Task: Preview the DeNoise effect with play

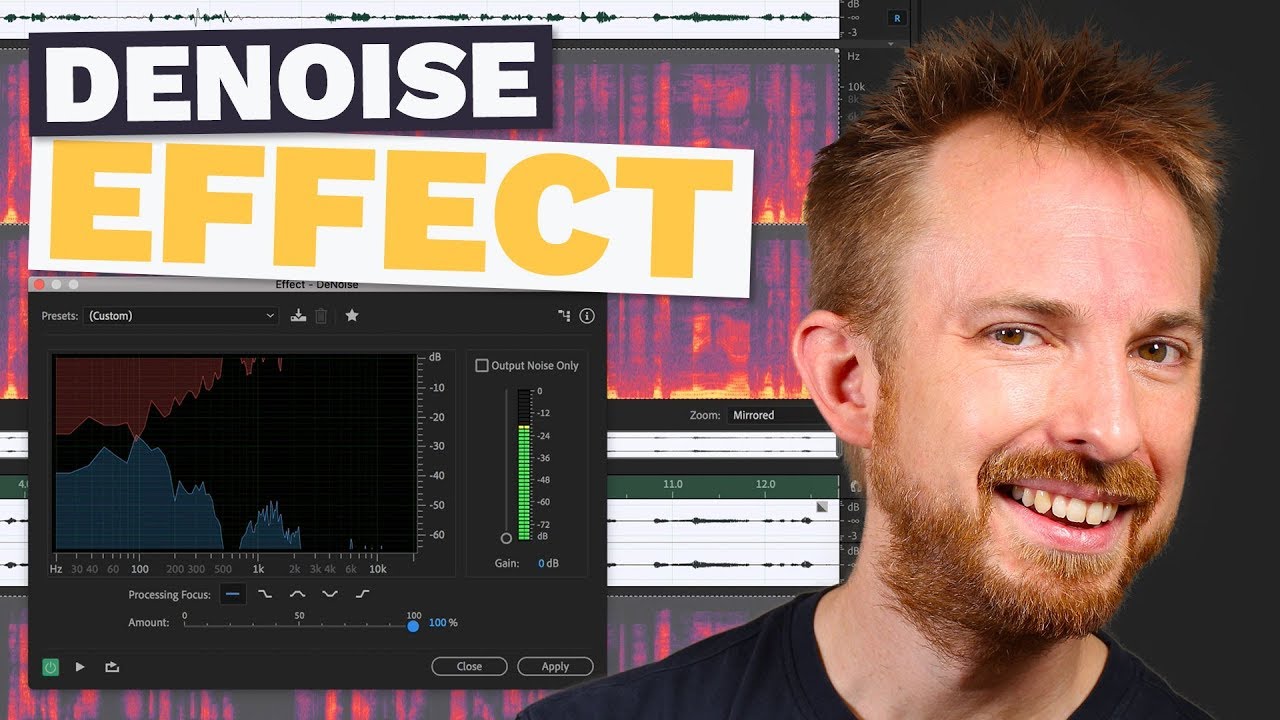Action: coord(80,667)
